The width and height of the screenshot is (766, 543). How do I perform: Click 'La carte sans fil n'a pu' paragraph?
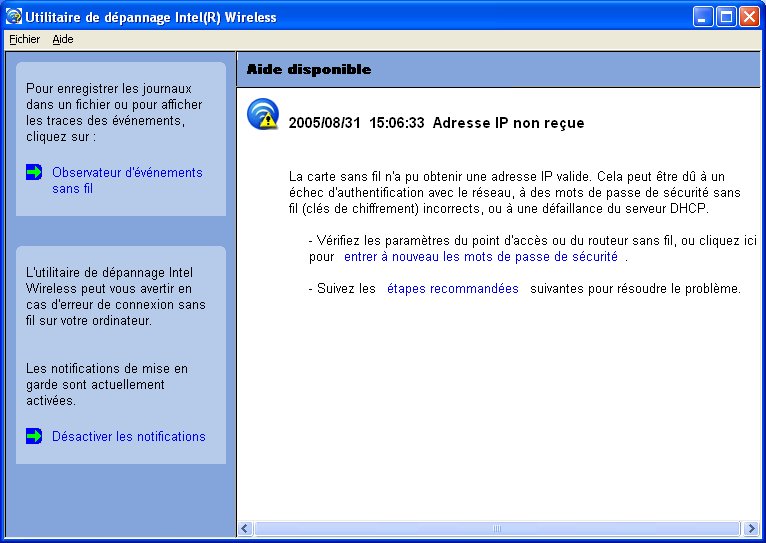coord(515,192)
